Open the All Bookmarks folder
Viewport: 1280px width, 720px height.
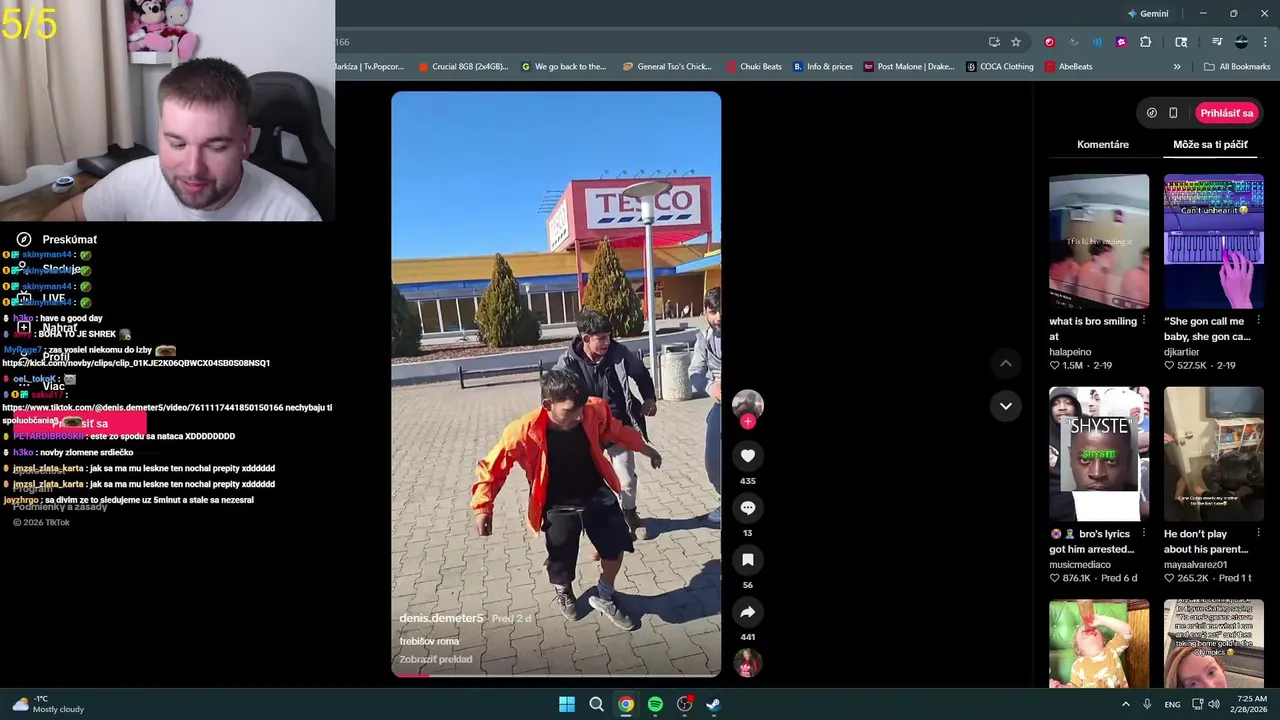pos(1237,67)
